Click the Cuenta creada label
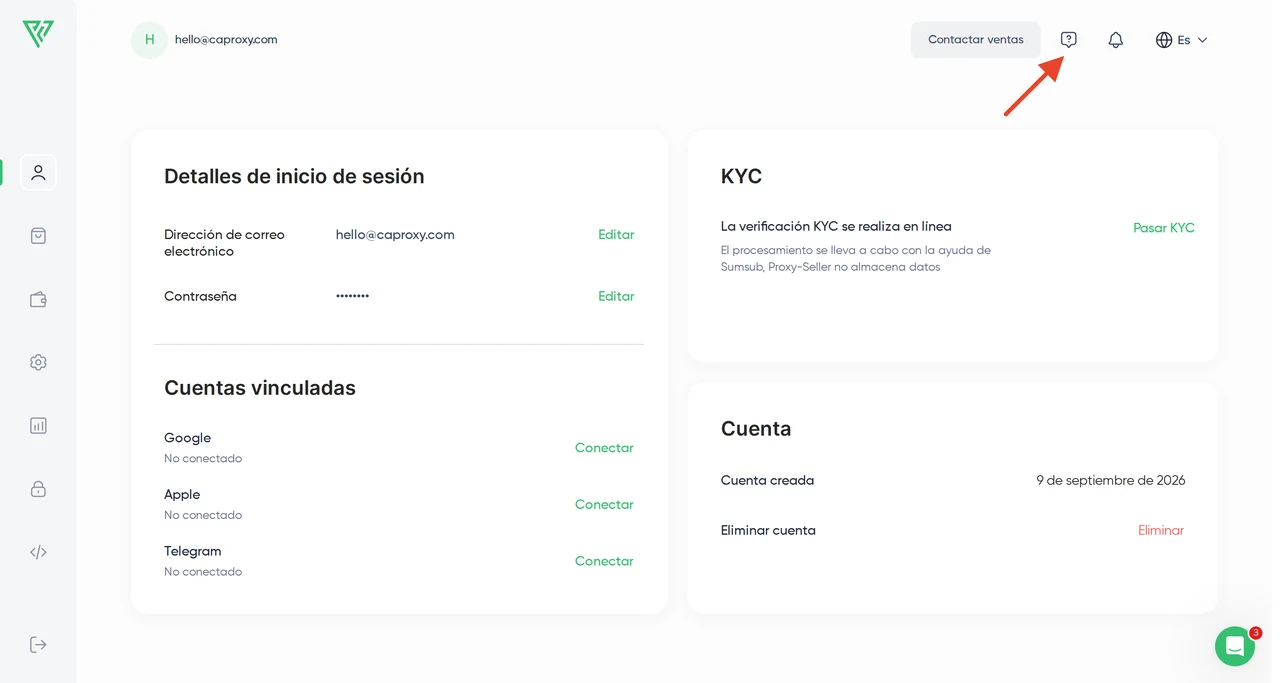 [767, 481]
